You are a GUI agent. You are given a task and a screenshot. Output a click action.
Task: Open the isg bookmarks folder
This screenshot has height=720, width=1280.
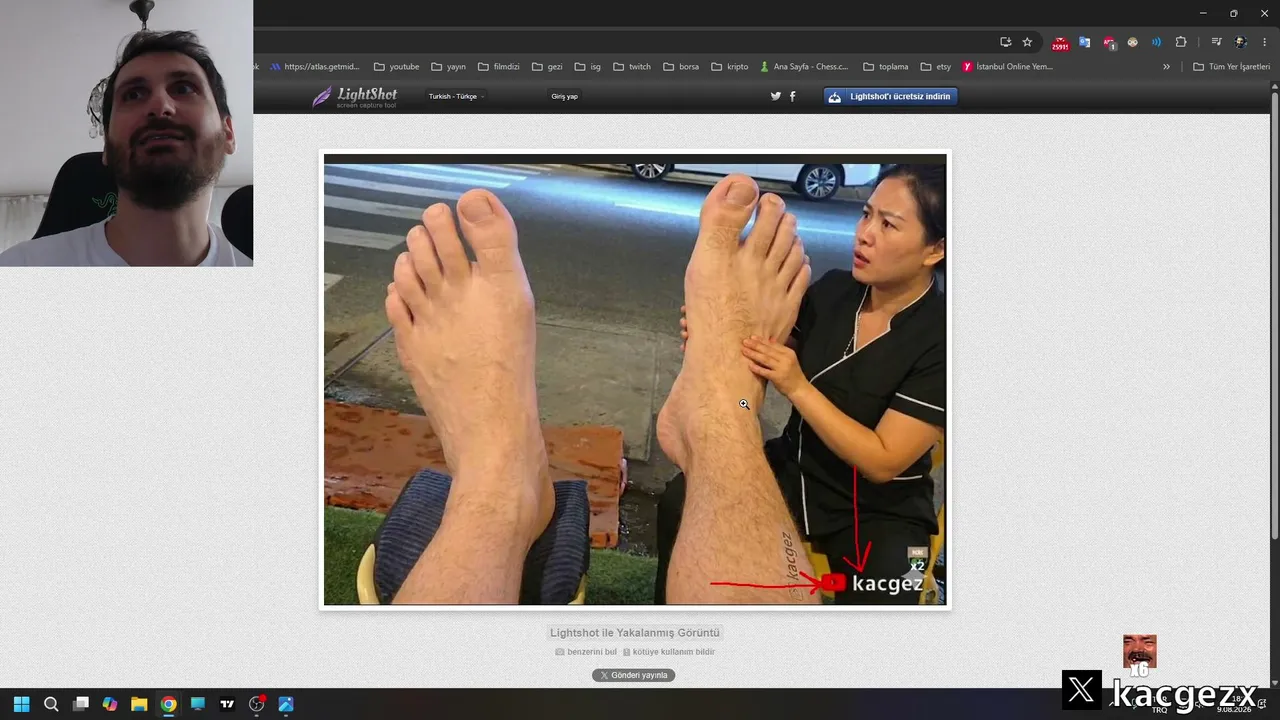(587, 67)
